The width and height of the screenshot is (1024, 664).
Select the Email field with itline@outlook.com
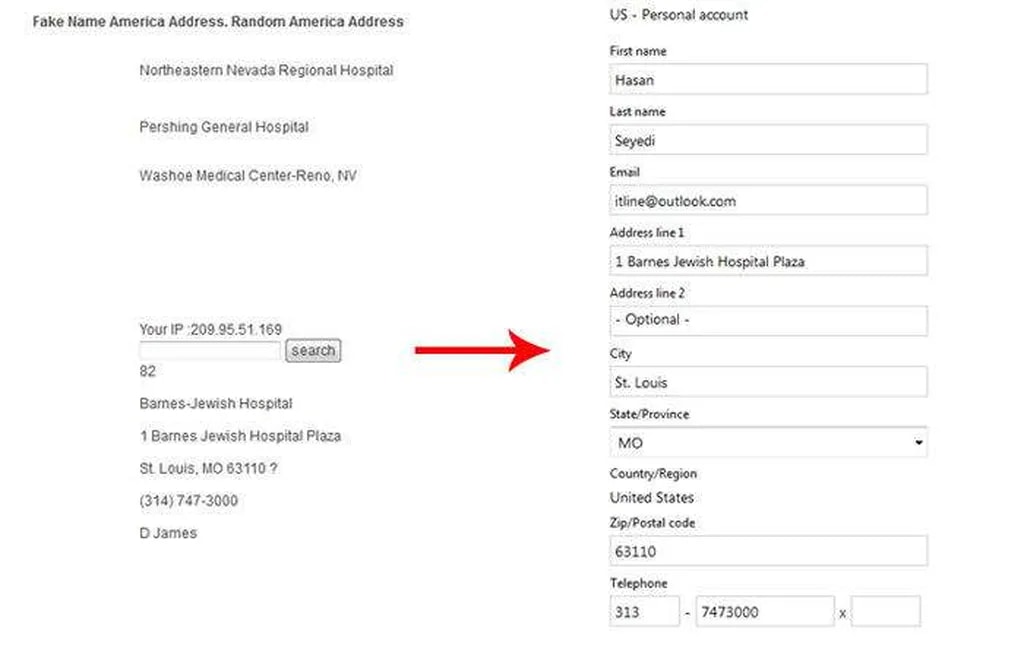pyautogui.click(x=767, y=200)
